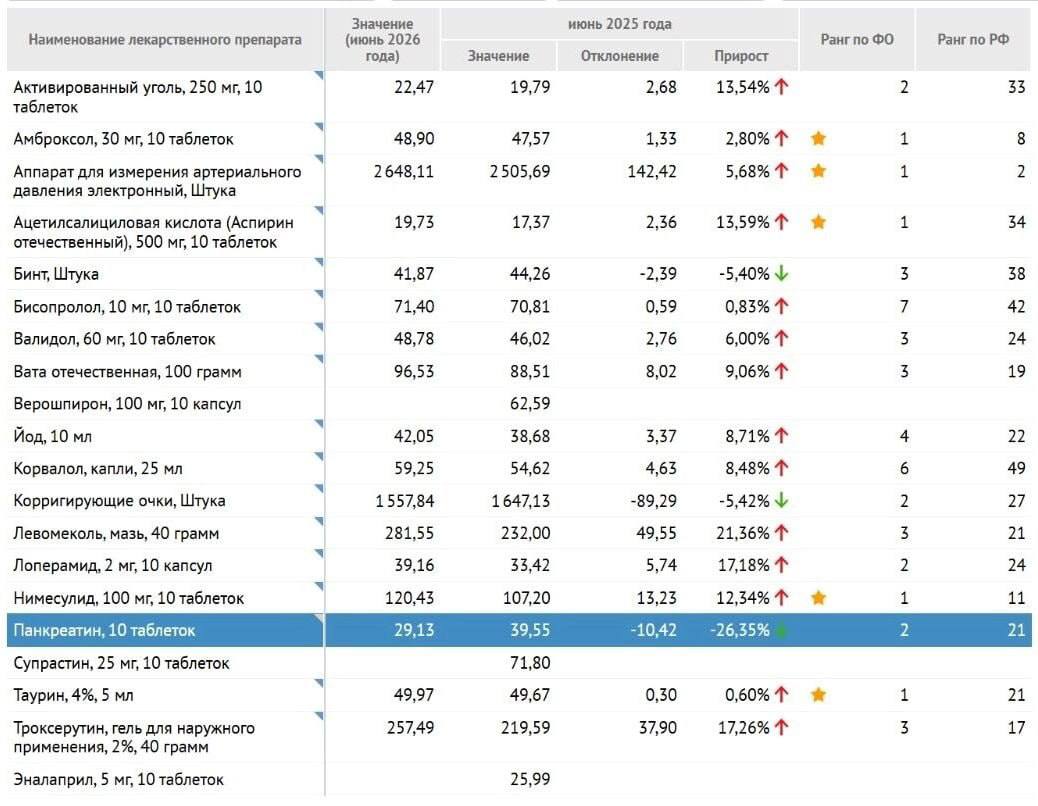
Task: Sort by Ранг по РФ column header
Action: [x=973, y=40]
